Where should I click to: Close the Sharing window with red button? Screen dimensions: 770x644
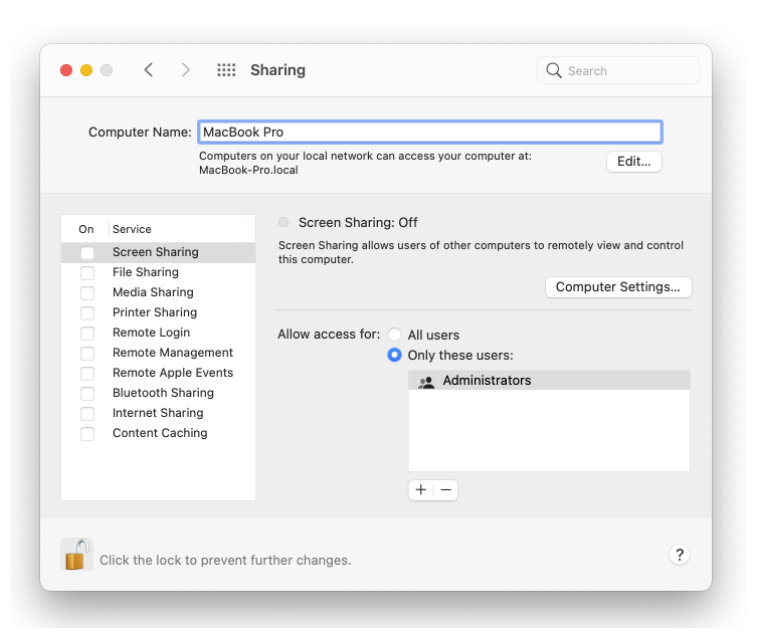[66, 70]
